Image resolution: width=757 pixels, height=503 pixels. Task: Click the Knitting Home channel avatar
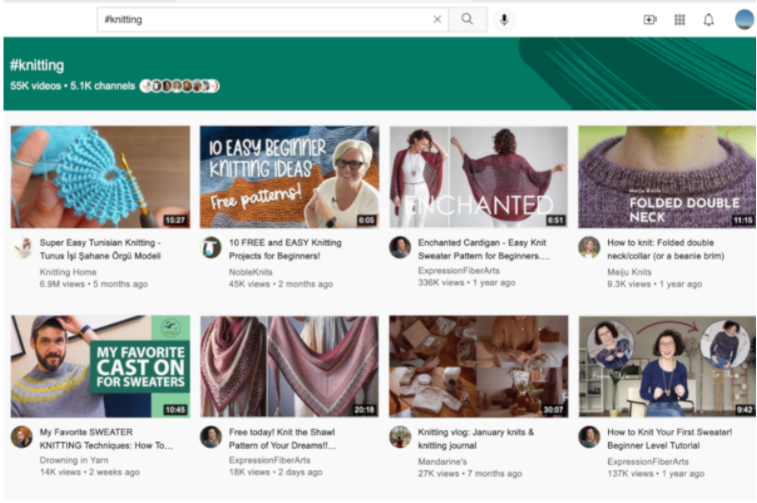pyautogui.click(x=22, y=248)
